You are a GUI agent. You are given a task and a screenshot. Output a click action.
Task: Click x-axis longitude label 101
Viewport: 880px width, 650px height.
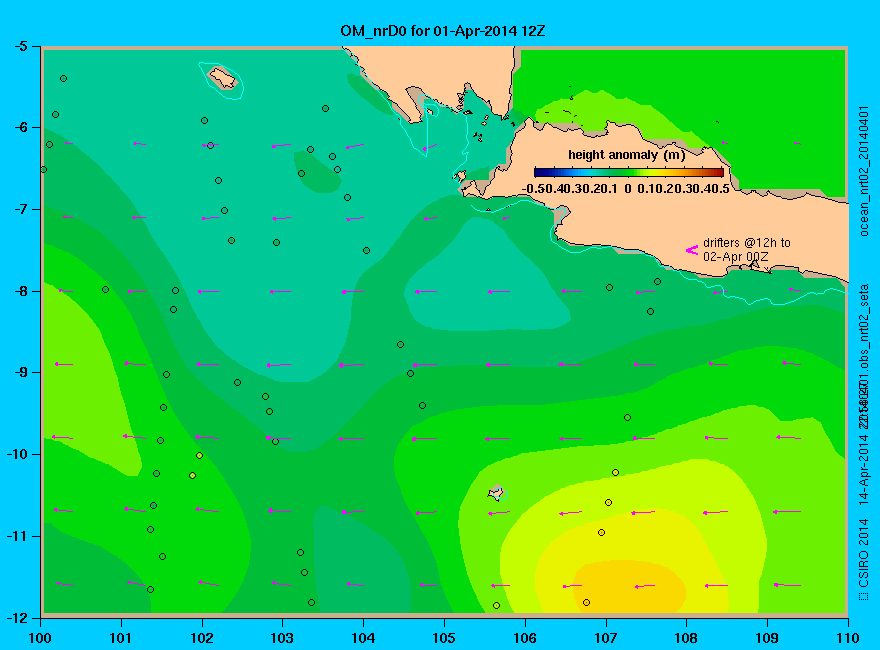pyautogui.click(x=121, y=638)
